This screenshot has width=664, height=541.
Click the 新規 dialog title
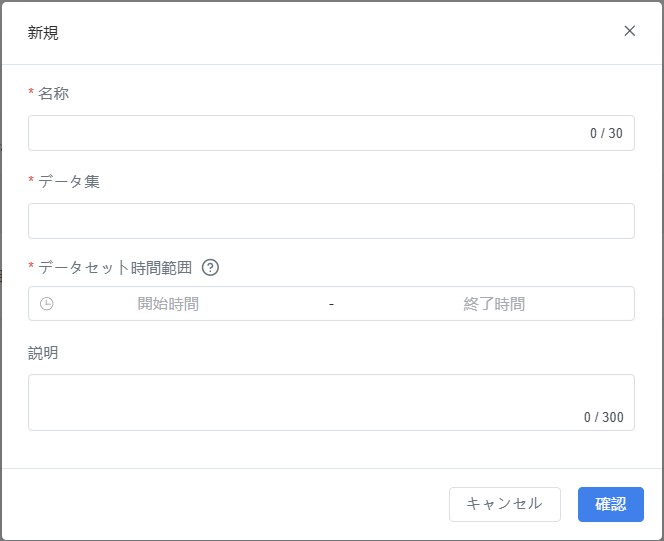click(x=43, y=33)
